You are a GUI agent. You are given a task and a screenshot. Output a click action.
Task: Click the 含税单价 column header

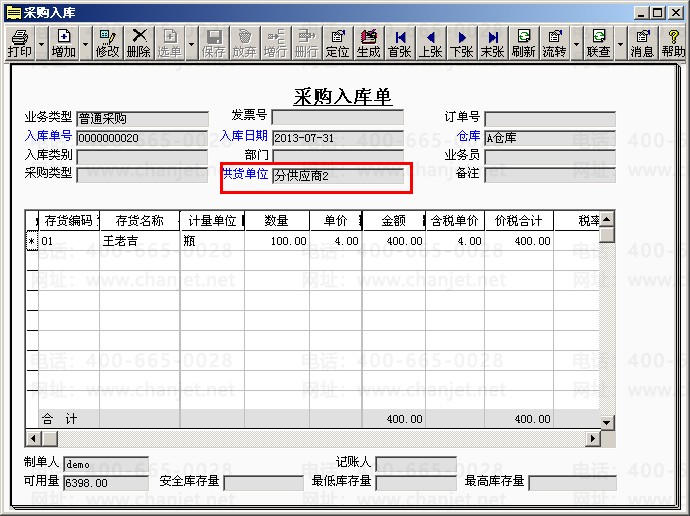[x=455, y=220]
